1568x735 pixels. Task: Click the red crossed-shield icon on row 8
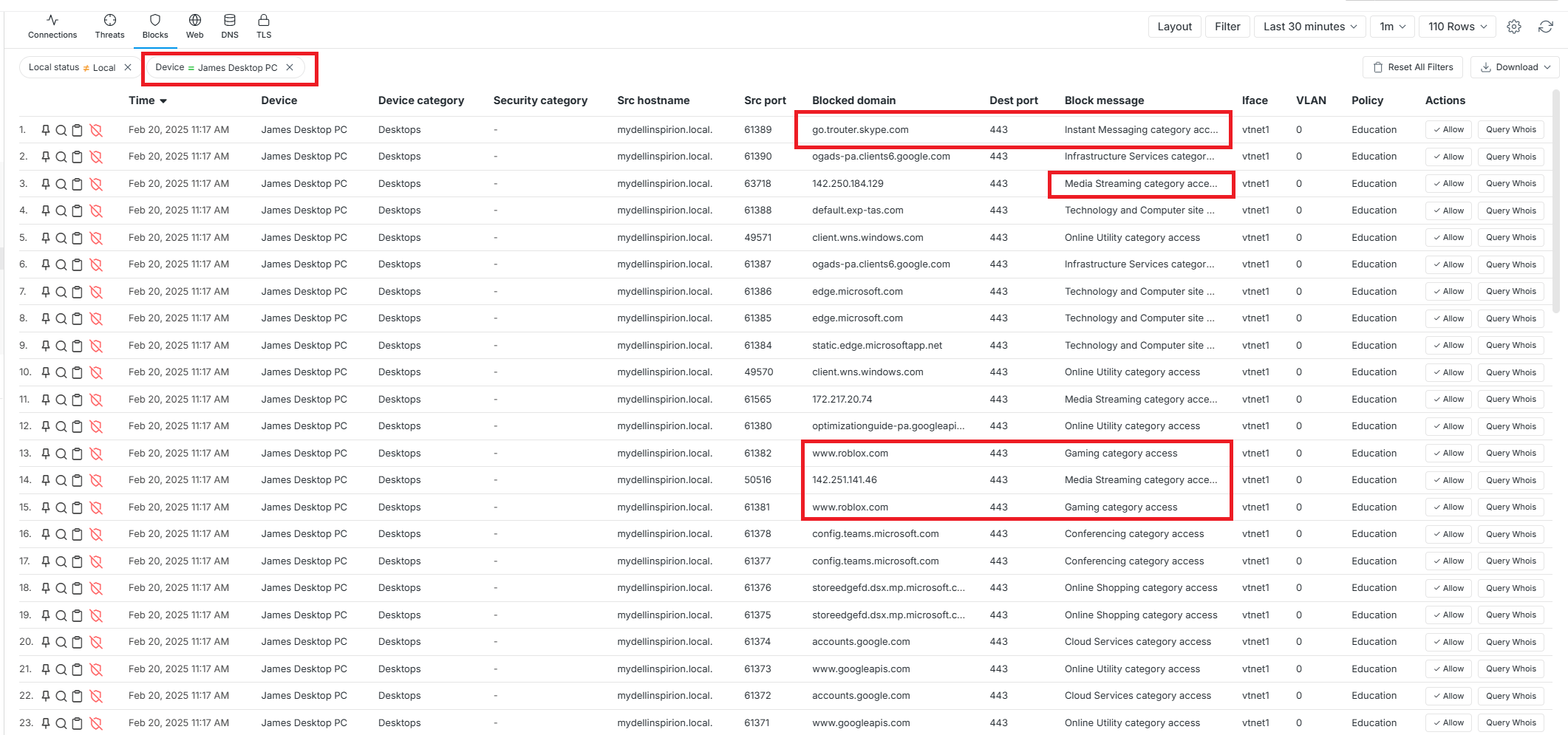click(x=96, y=318)
